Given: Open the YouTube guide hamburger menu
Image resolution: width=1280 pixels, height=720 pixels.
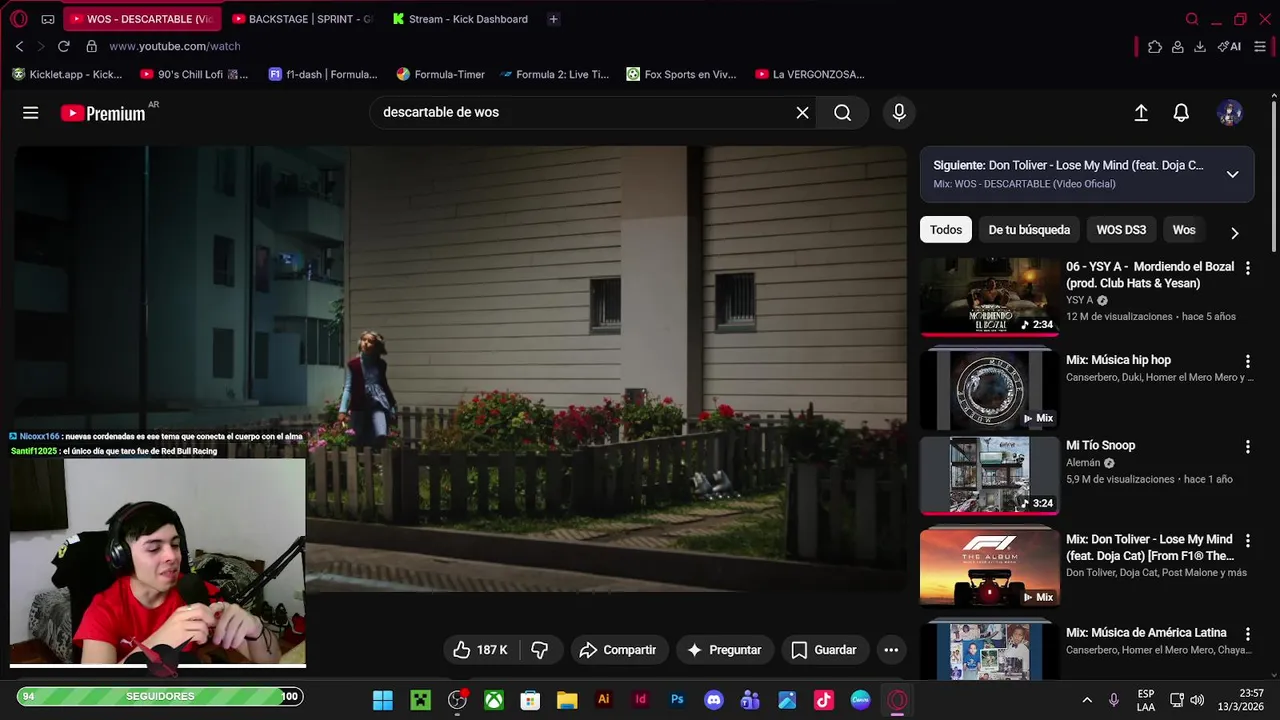Looking at the screenshot, I should [x=31, y=113].
